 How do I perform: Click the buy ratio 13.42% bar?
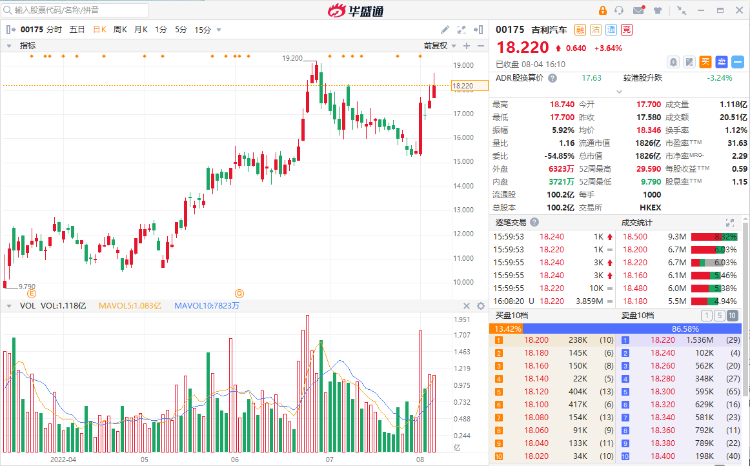click(x=506, y=329)
